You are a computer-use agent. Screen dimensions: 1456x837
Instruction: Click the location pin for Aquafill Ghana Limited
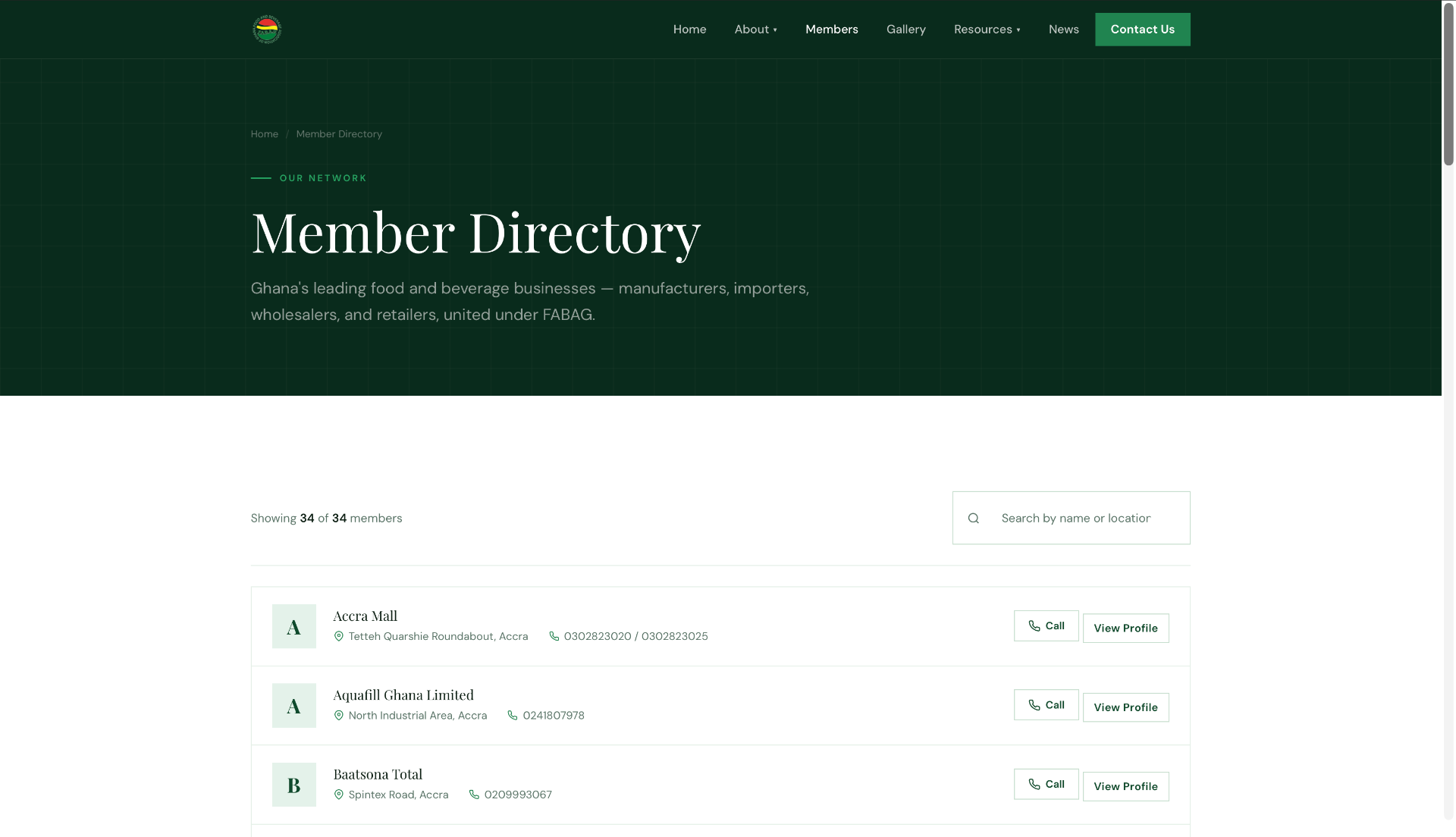tap(339, 716)
